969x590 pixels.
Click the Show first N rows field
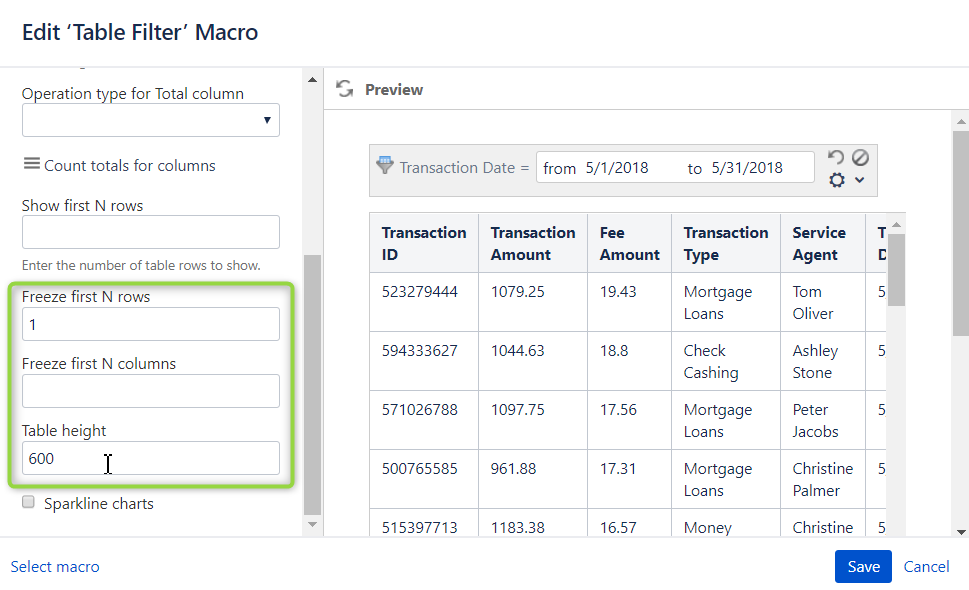click(x=150, y=232)
